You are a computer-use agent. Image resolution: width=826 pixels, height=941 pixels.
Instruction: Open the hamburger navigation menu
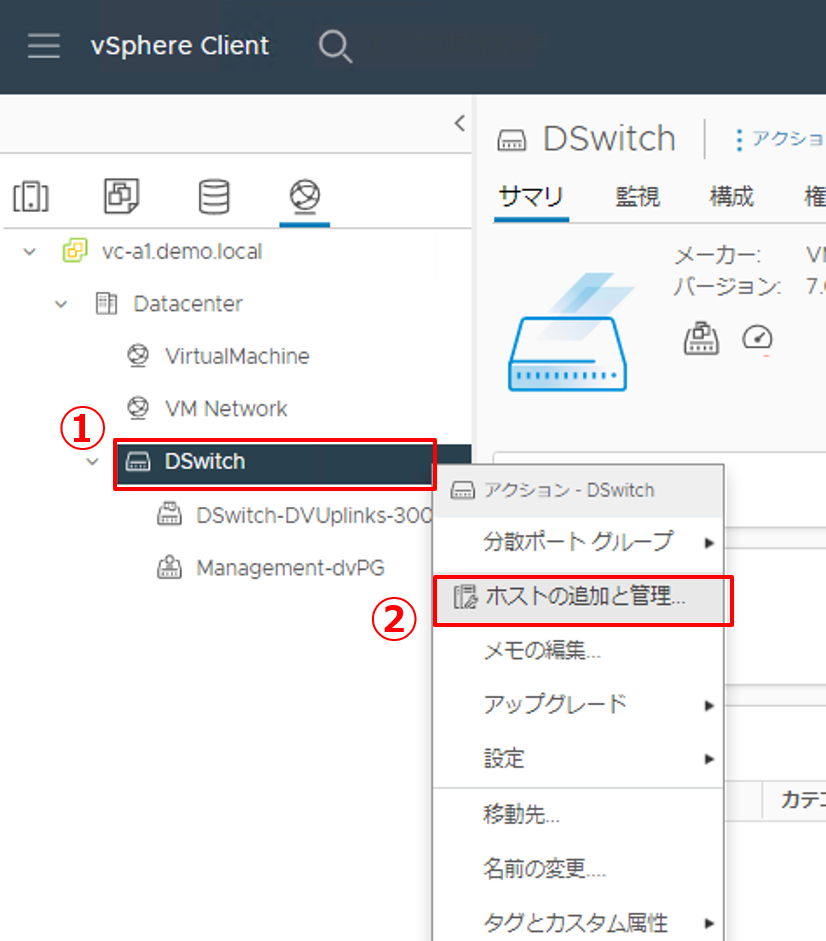43,46
